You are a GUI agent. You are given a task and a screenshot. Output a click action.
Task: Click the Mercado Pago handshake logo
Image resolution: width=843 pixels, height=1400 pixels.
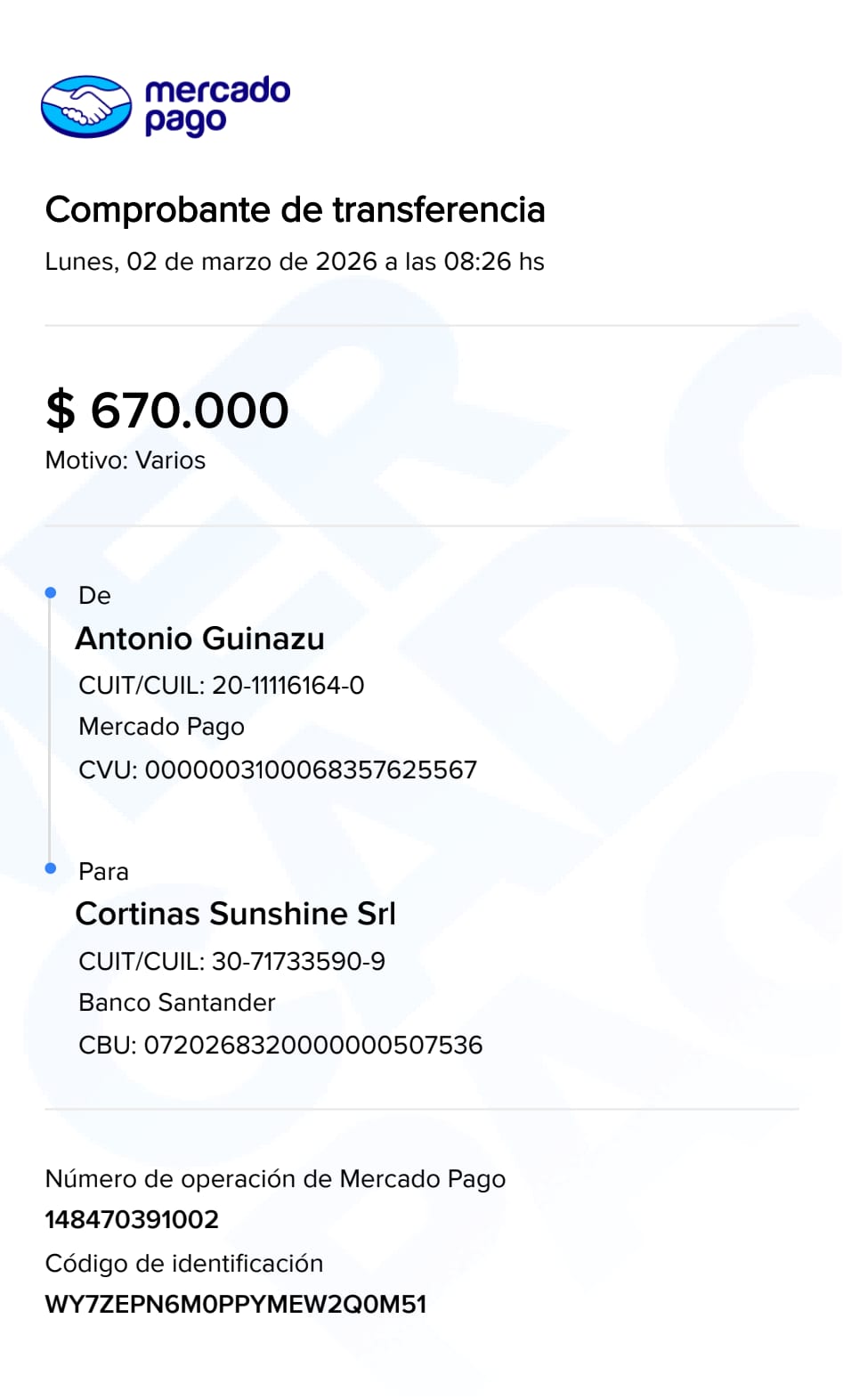(86, 107)
